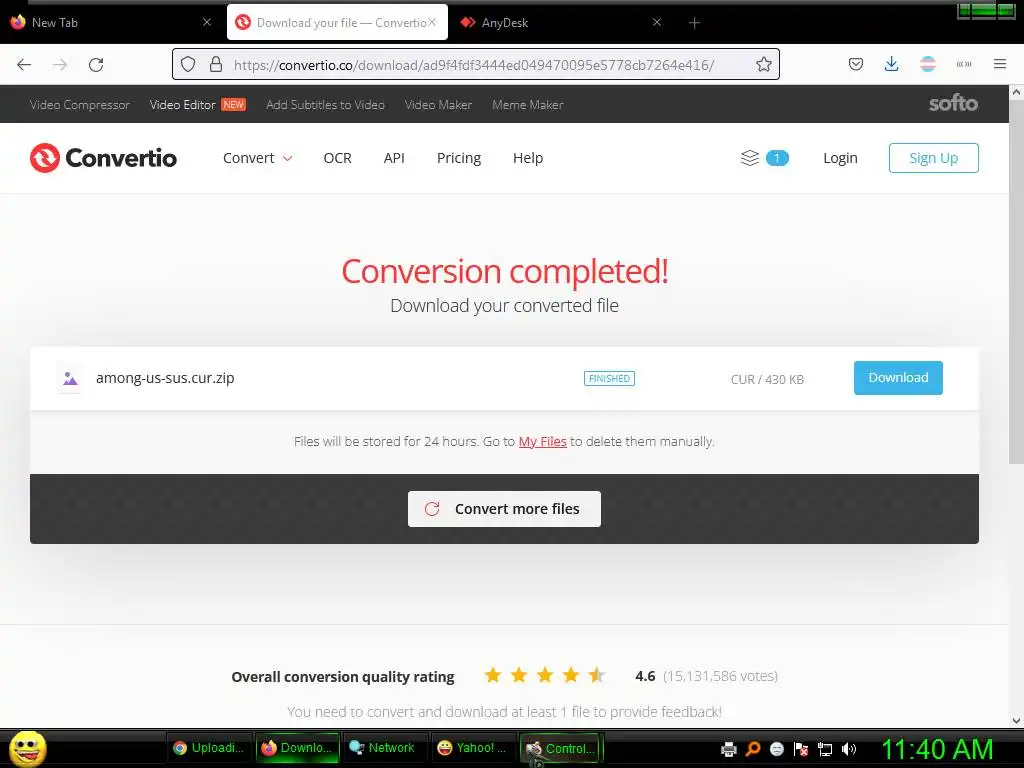Open the Save to Pocket icon
The width and height of the screenshot is (1024, 768).
856,64
